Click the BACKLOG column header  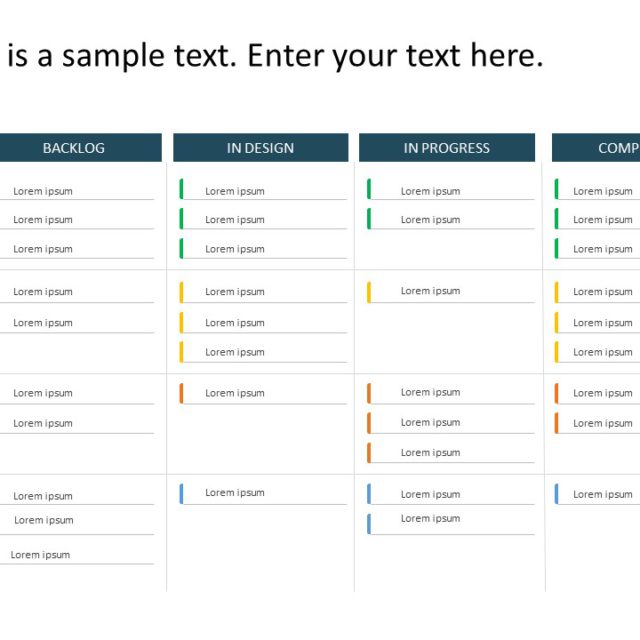tap(73, 148)
